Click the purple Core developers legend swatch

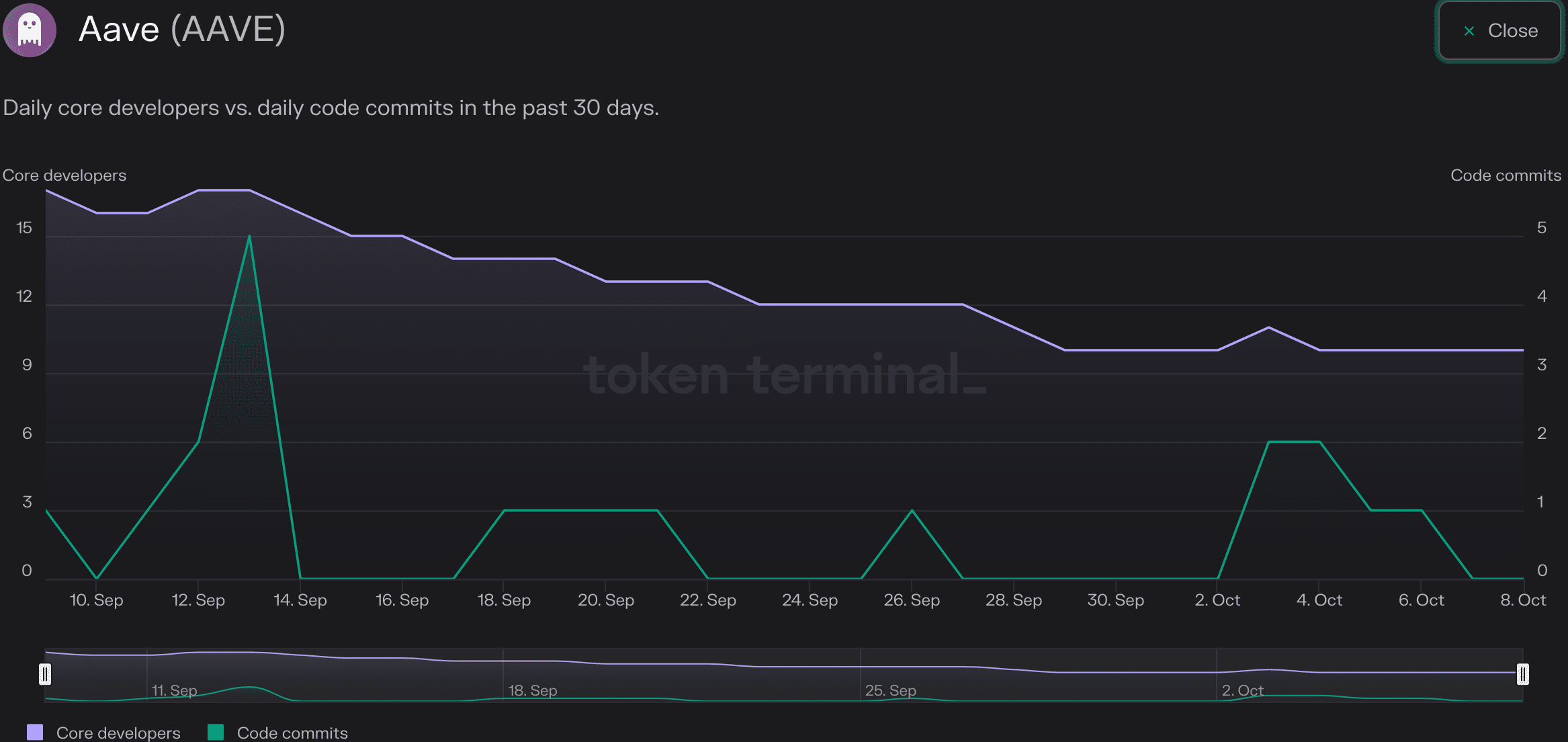pos(35,732)
